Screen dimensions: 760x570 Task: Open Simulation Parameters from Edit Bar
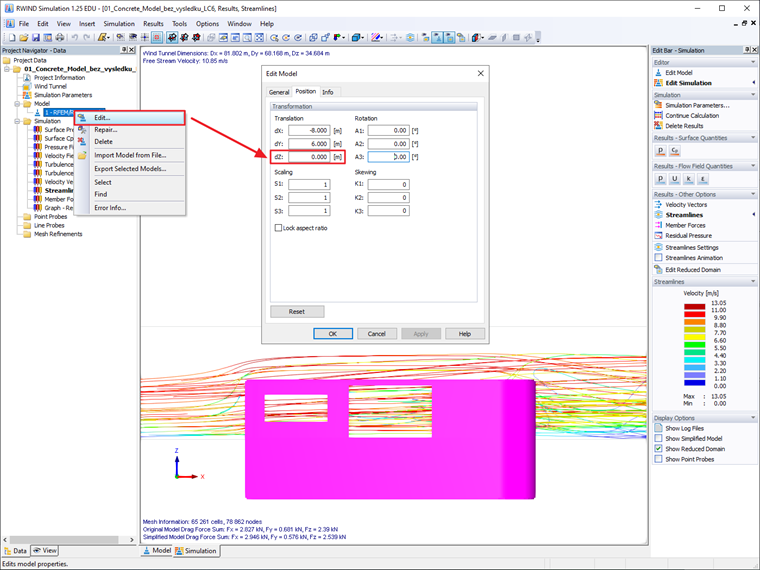click(697, 105)
